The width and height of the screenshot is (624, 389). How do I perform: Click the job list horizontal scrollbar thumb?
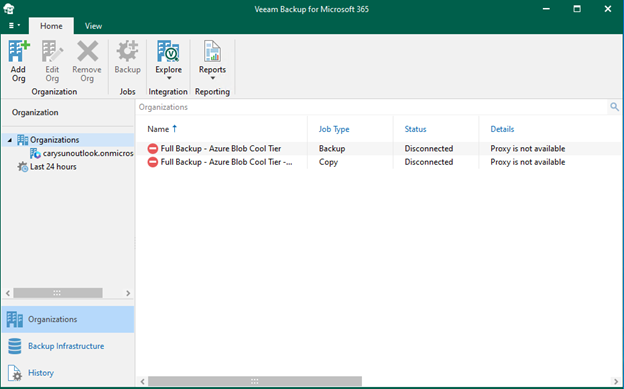[x=255, y=381]
